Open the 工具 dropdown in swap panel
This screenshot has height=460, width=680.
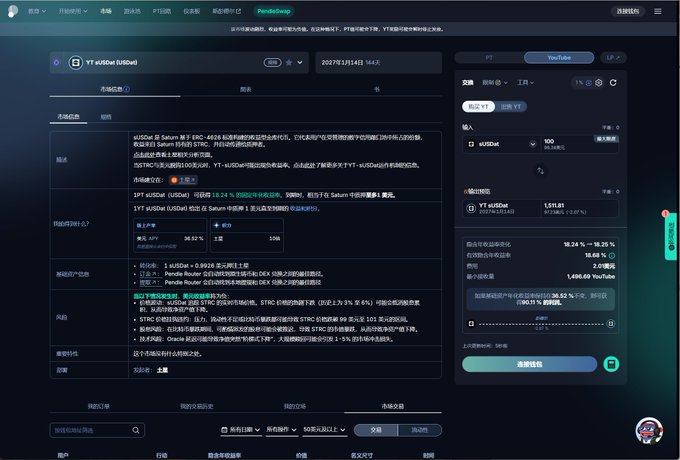[x=525, y=82]
